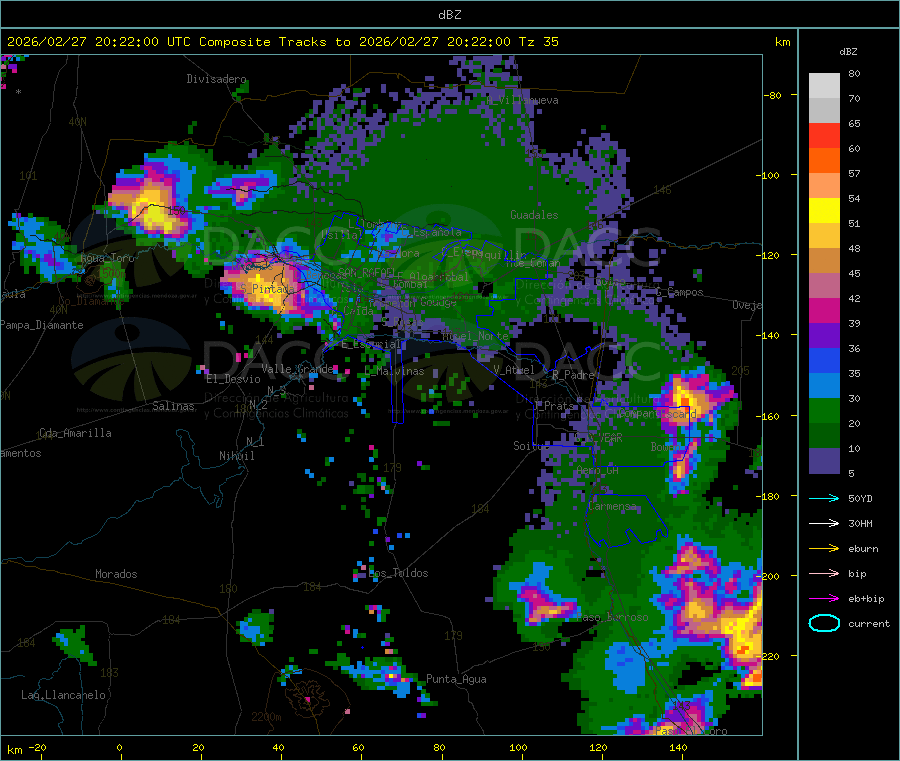Click the R_Padre place label
The height and width of the screenshot is (761, 900).
(573, 375)
